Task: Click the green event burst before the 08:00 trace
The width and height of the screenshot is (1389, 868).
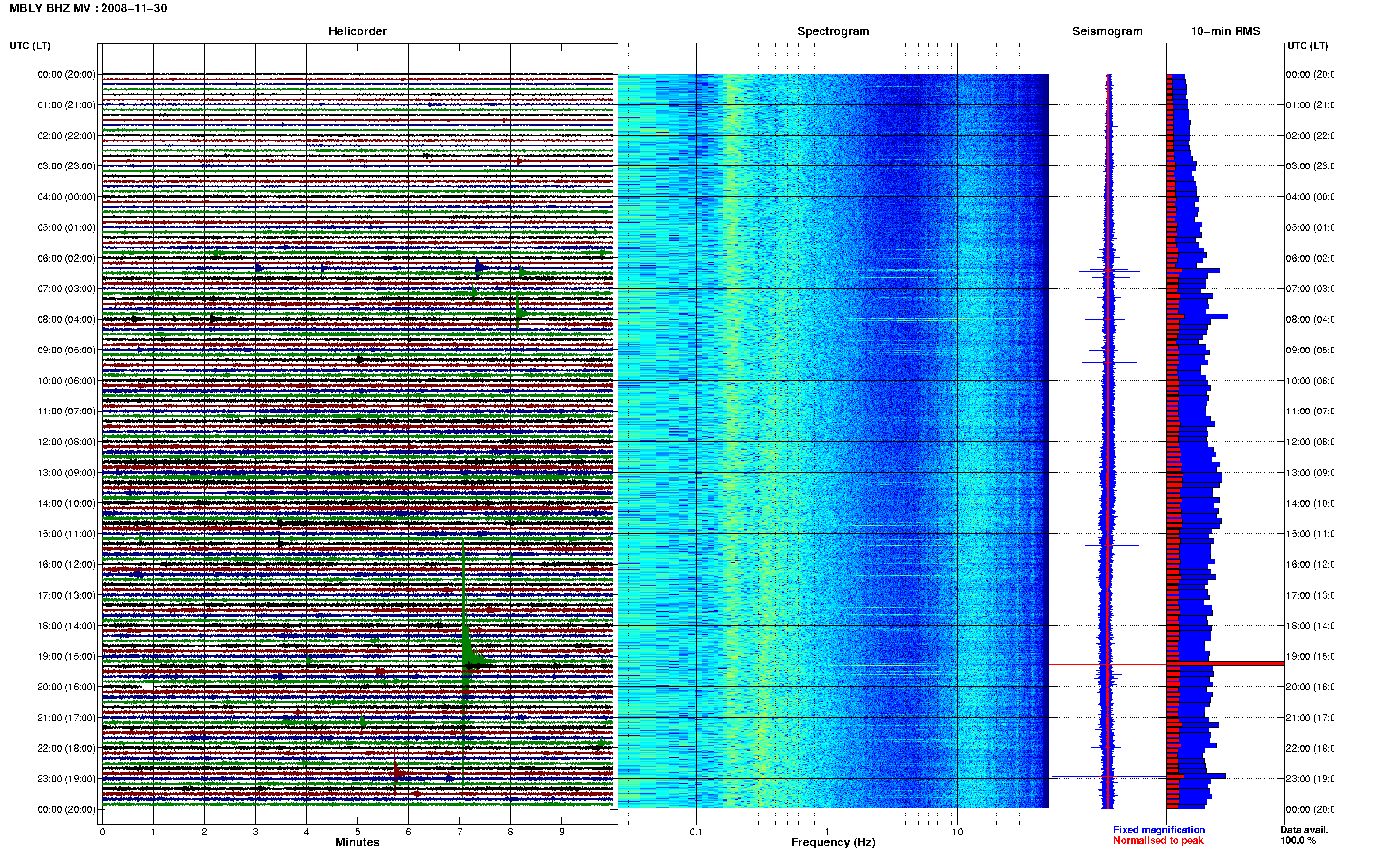Action: [x=519, y=312]
